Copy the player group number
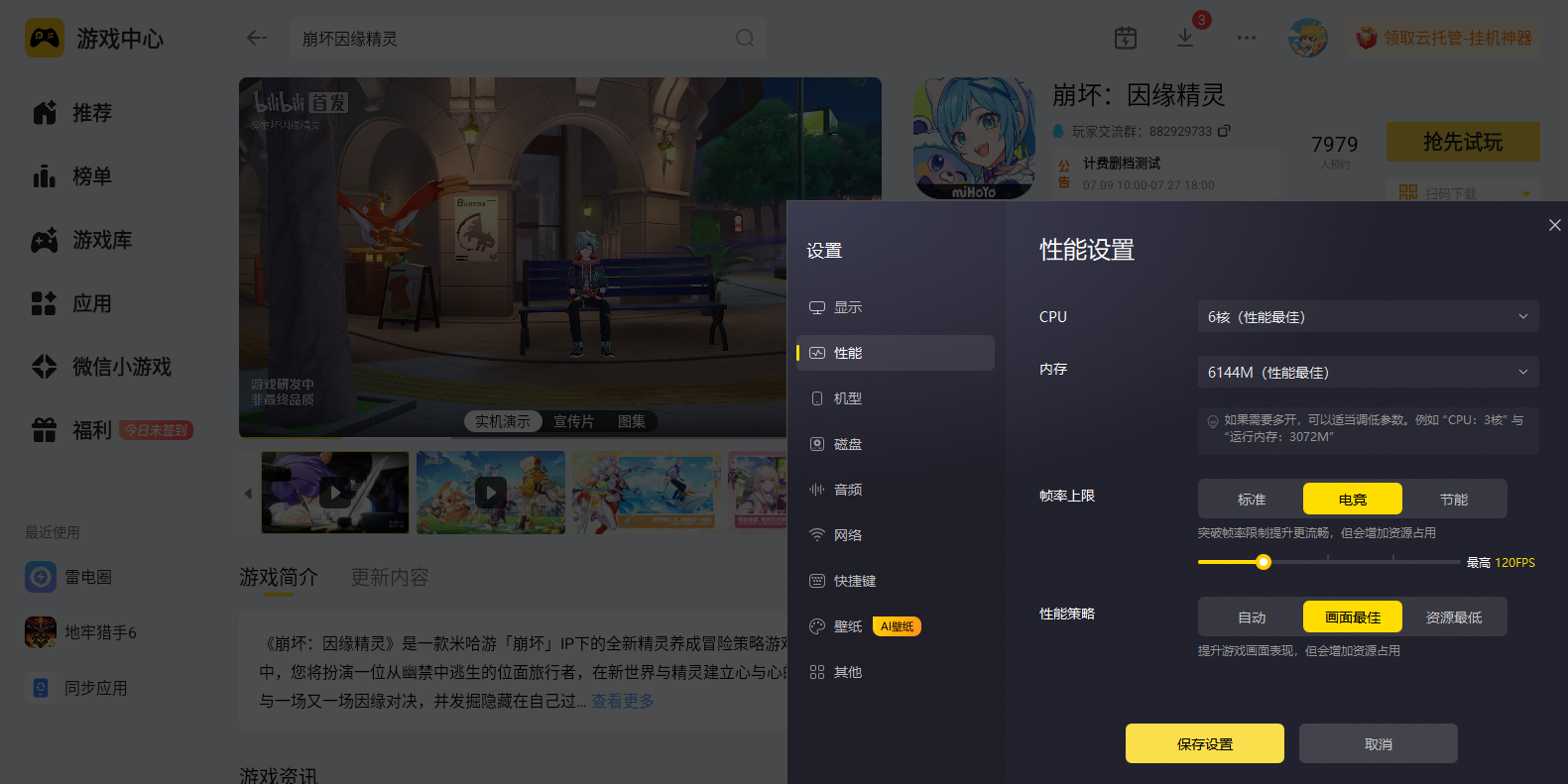Viewport: 1568px width, 784px height. [x=1224, y=131]
